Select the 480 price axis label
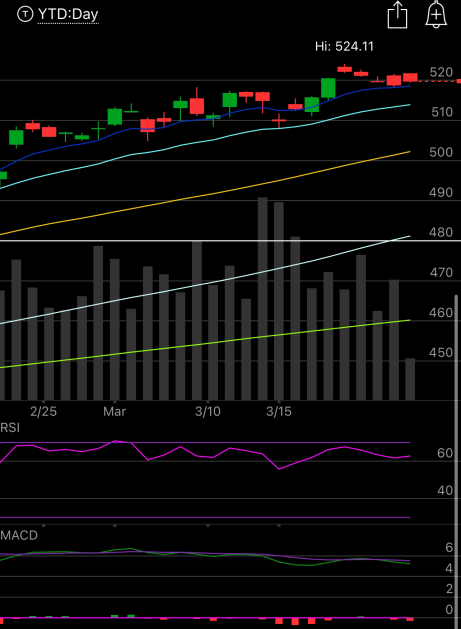The image size is (461, 629). (441, 232)
